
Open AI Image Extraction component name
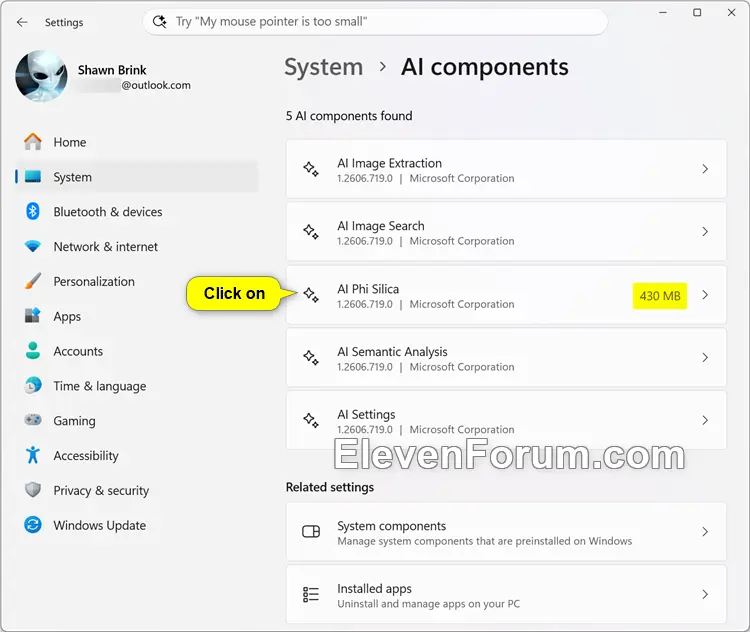389,163
